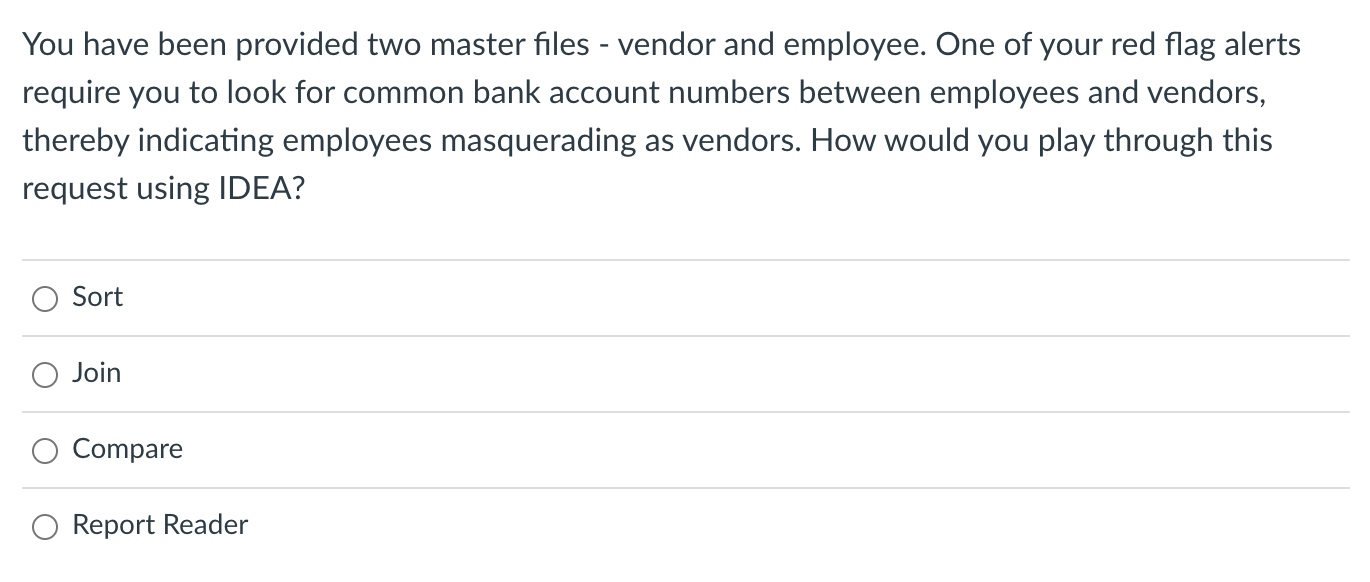This screenshot has width=1370, height=582.
Task: Click the Sort answer label
Action: (97, 296)
